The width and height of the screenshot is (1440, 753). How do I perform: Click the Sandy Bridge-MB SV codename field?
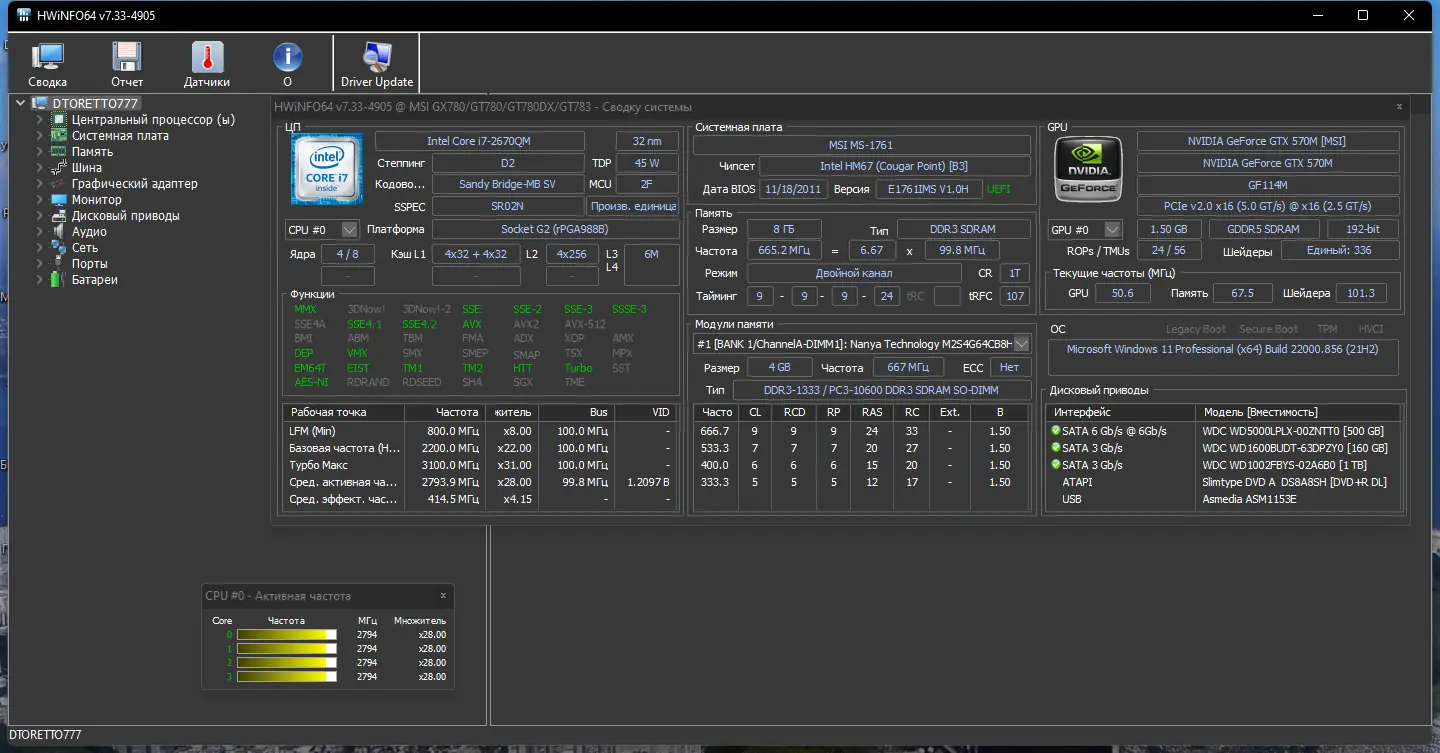pyautogui.click(x=507, y=184)
